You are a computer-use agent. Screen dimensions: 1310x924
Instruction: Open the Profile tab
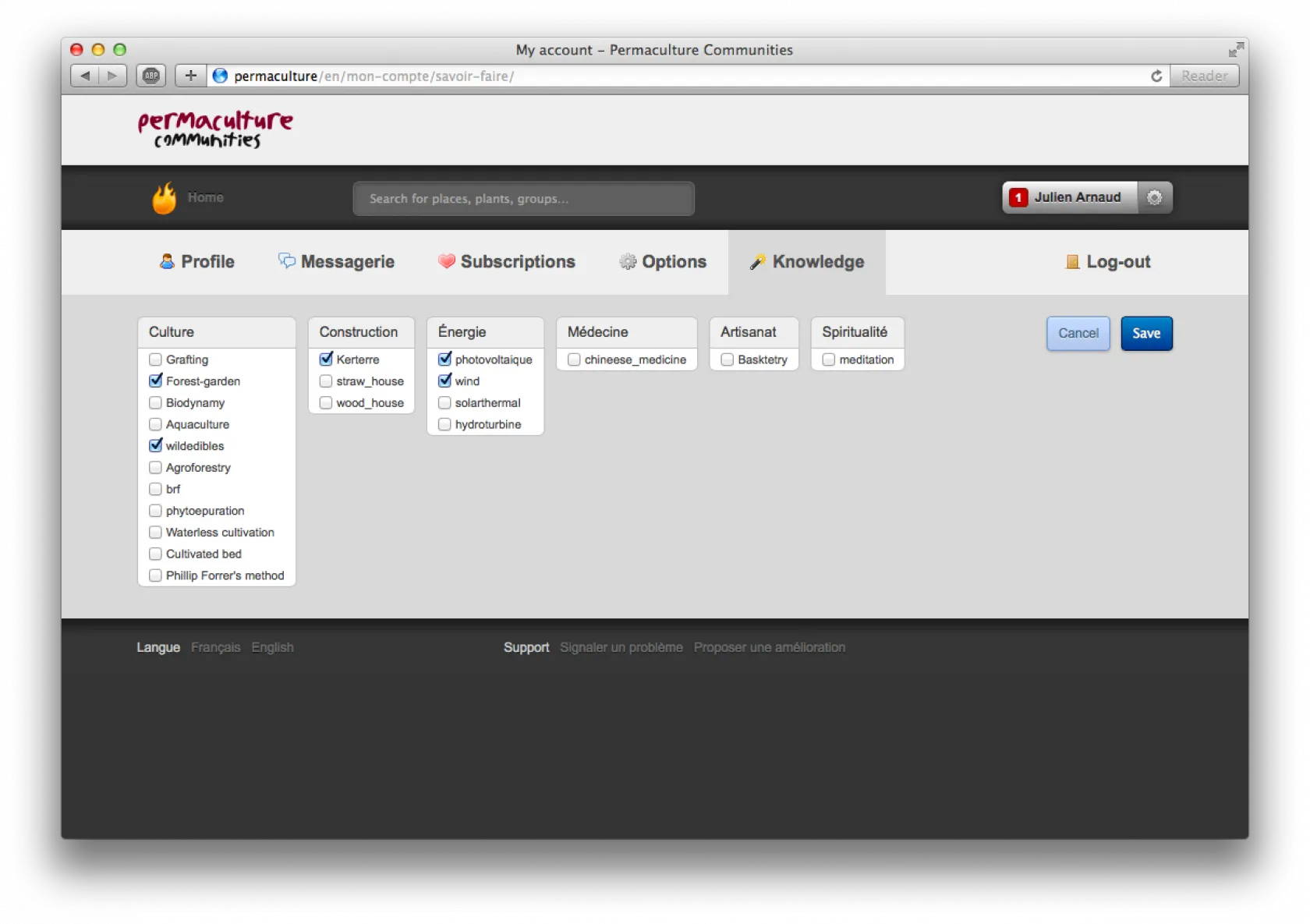coord(197,262)
